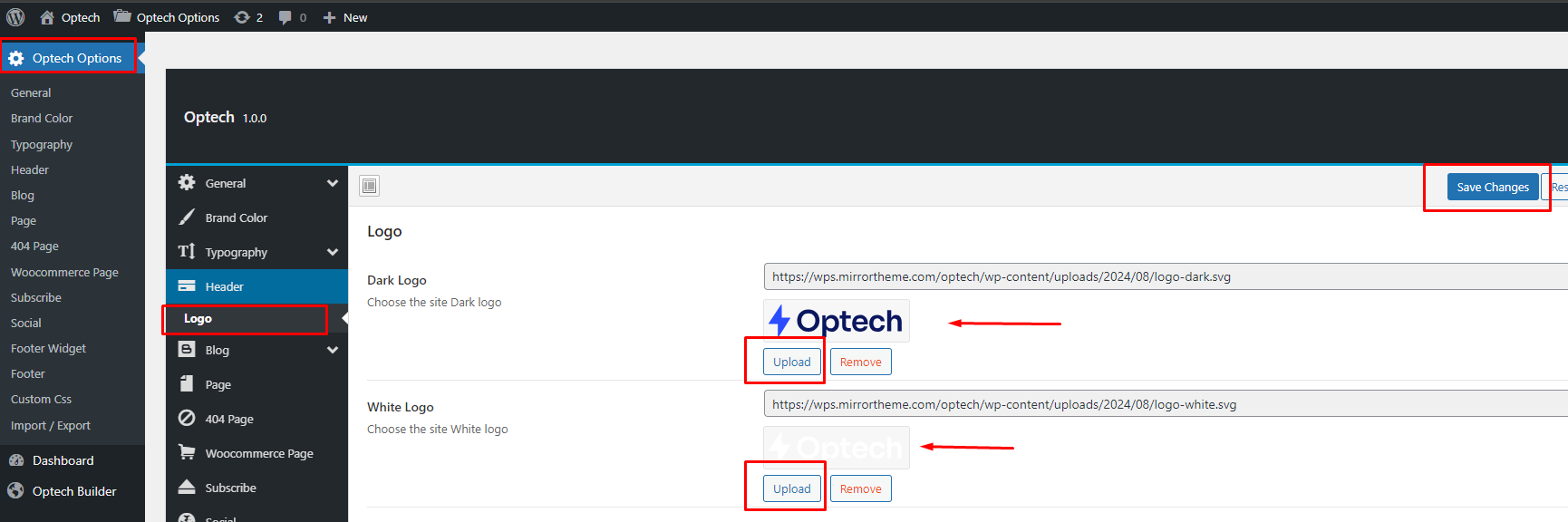Click the 404 Page ban icon
The width and height of the screenshot is (1568, 522).
click(x=187, y=419)
